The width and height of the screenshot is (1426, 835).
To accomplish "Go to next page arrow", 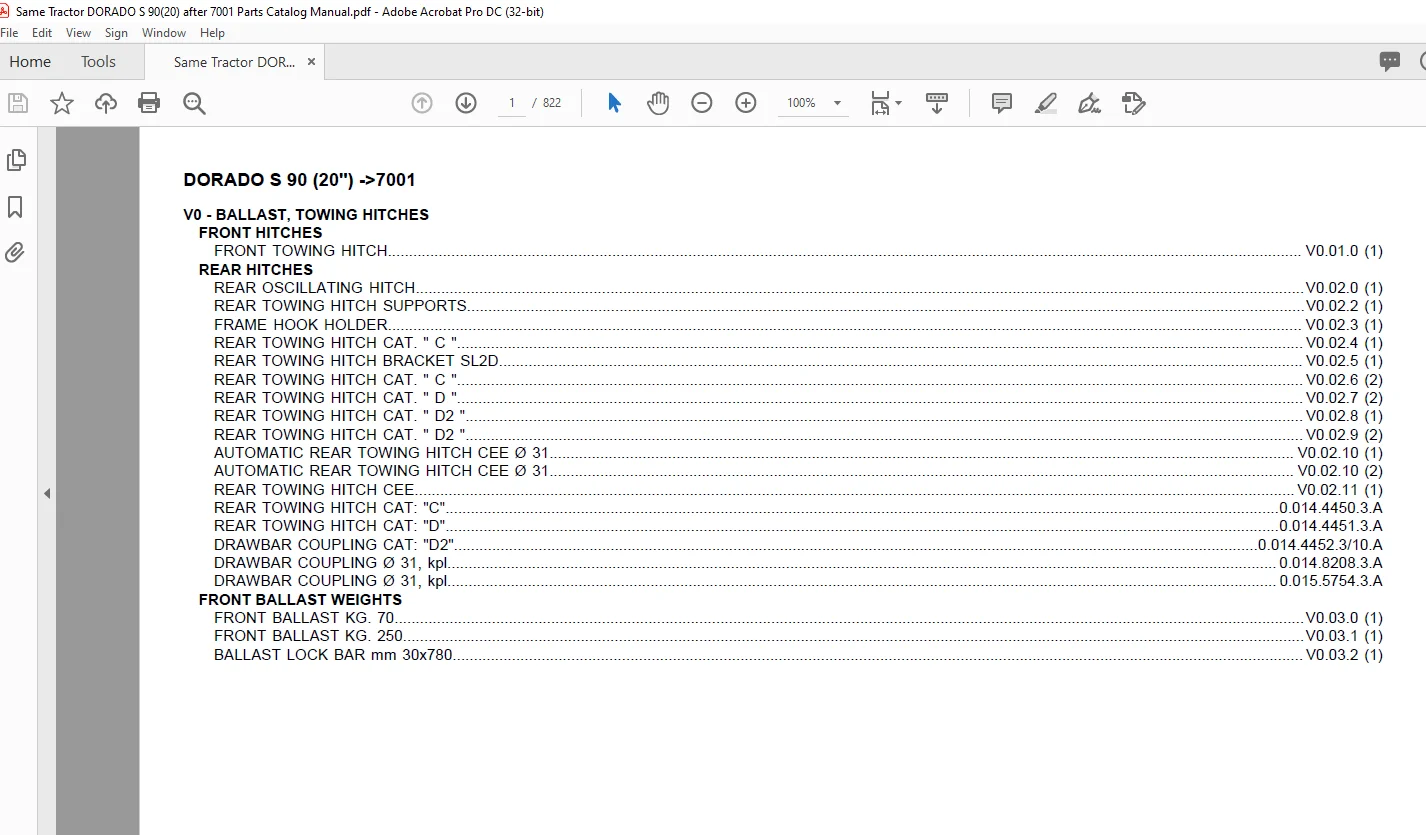I will coord(466,103).
